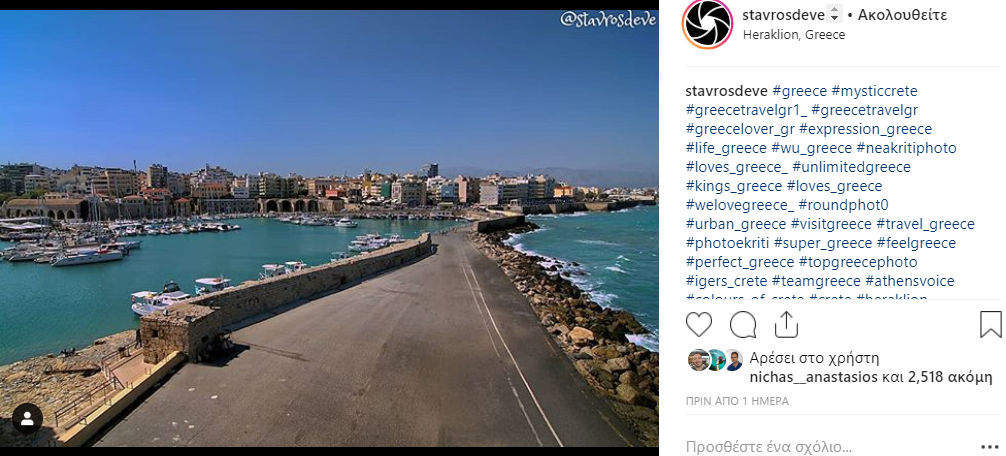Show the 2,518 ακόμη likes list

pos(950,377)
